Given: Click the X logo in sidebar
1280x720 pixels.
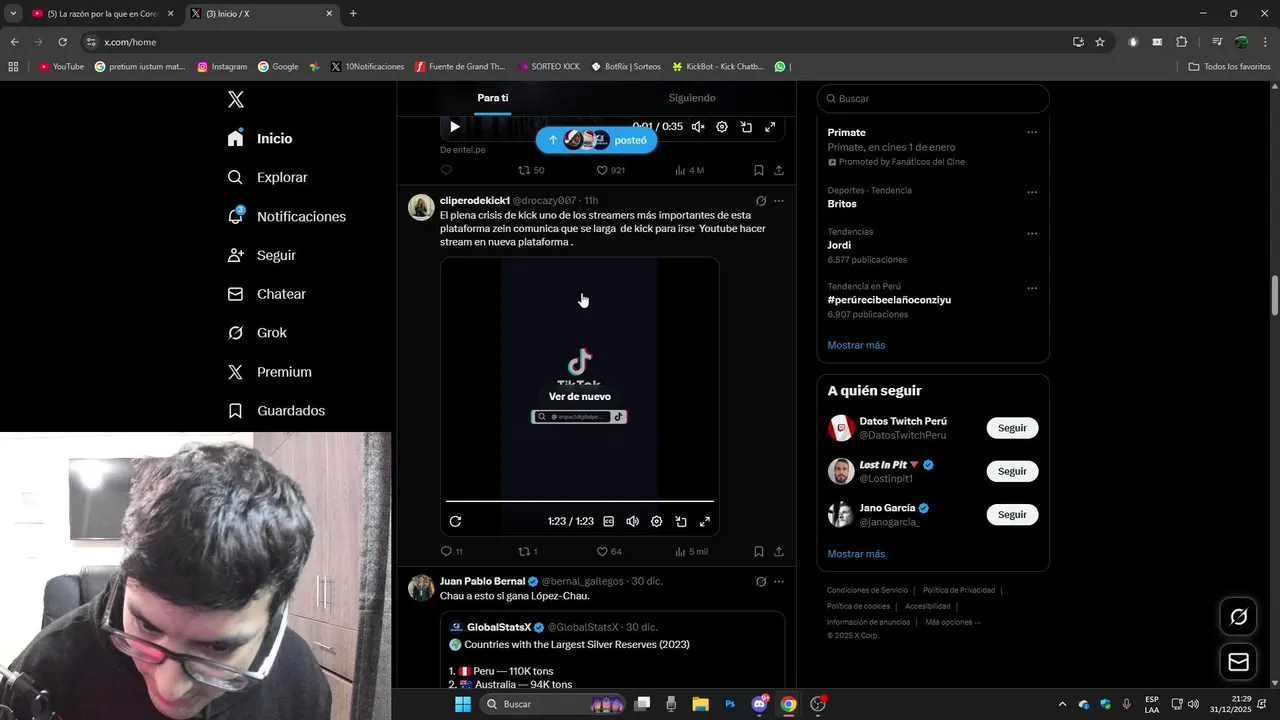Looking at the screenshot, I should (x=235, y=99).
